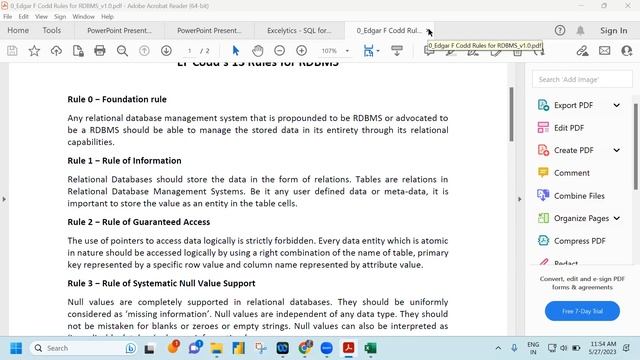The height and width of the screenshot is (360, 640).
Task: Open the Window menu
Action: click(x=83, y=17)
